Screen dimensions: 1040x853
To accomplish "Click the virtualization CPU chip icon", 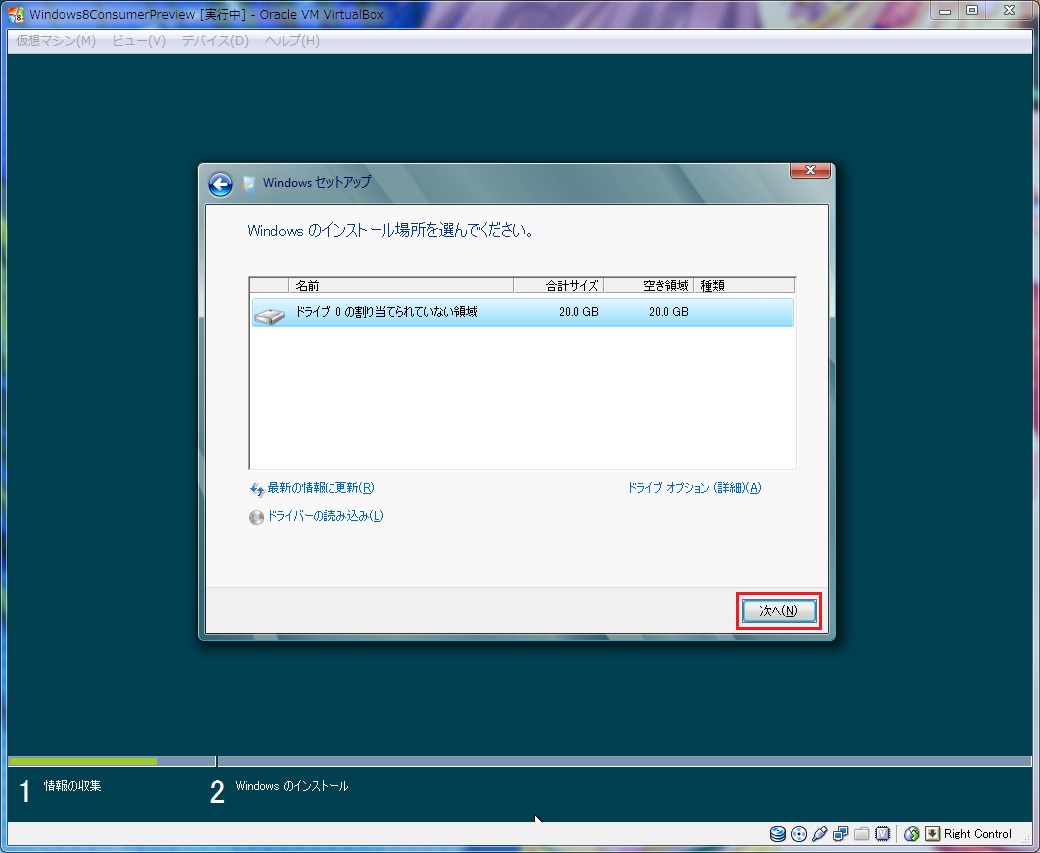I will click(x=882, y=834).
